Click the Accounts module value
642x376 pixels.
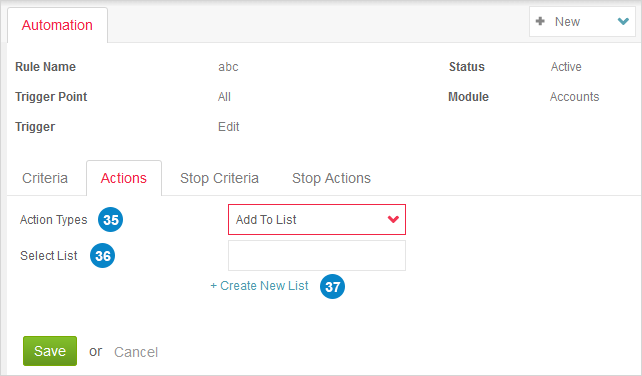tap(574, 97)
